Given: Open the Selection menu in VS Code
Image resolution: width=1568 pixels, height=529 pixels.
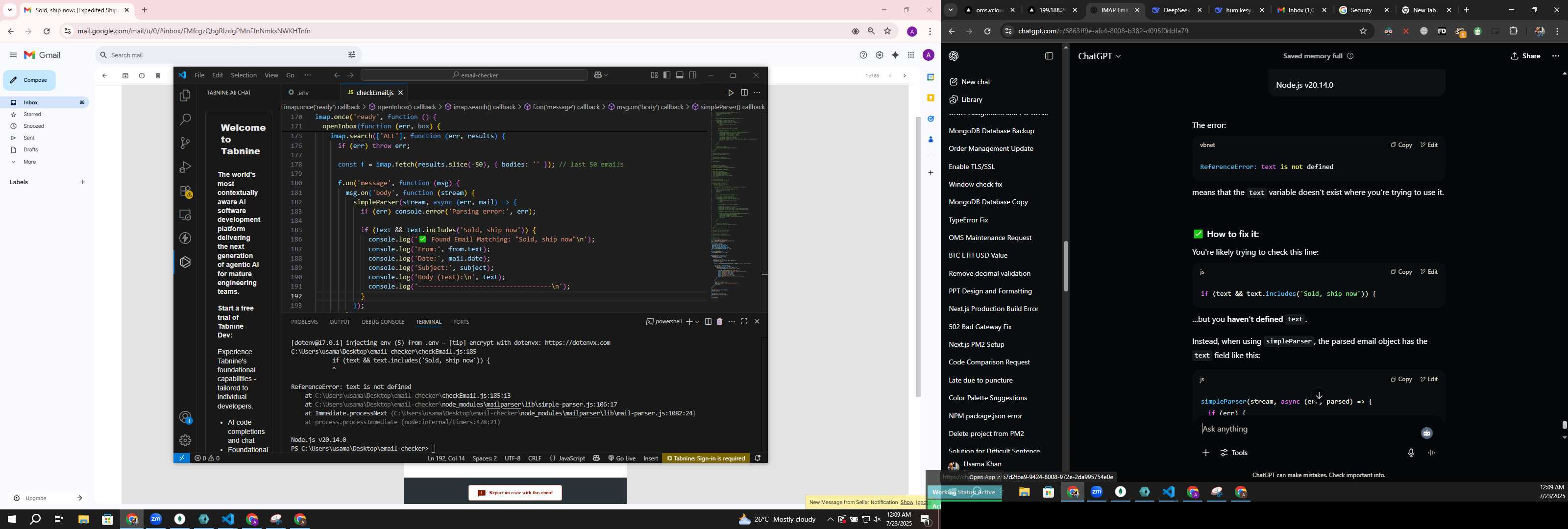Looking at the screenshot, I should (244, 75).
